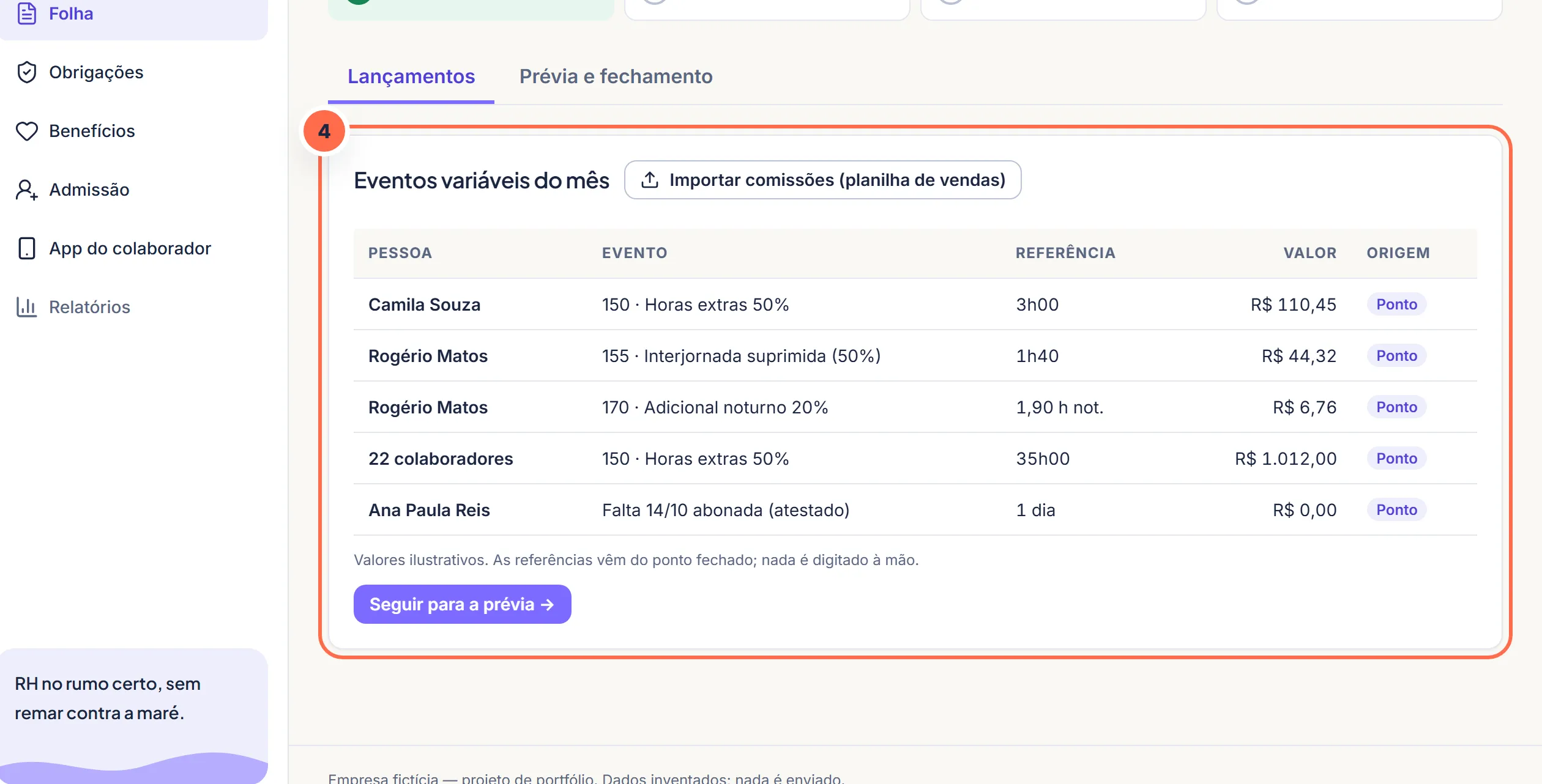Click the EVENTO column header
The width and height of the screenshot is (1542, 784).
635,253
